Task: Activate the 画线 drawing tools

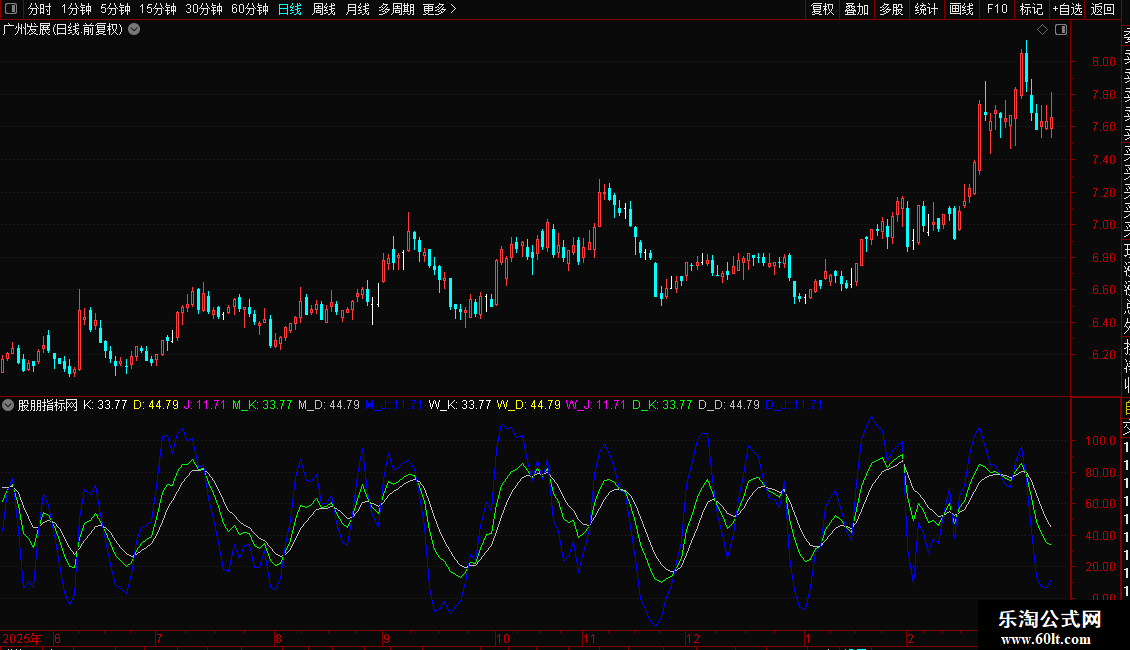Action: (x=961, y=9)
